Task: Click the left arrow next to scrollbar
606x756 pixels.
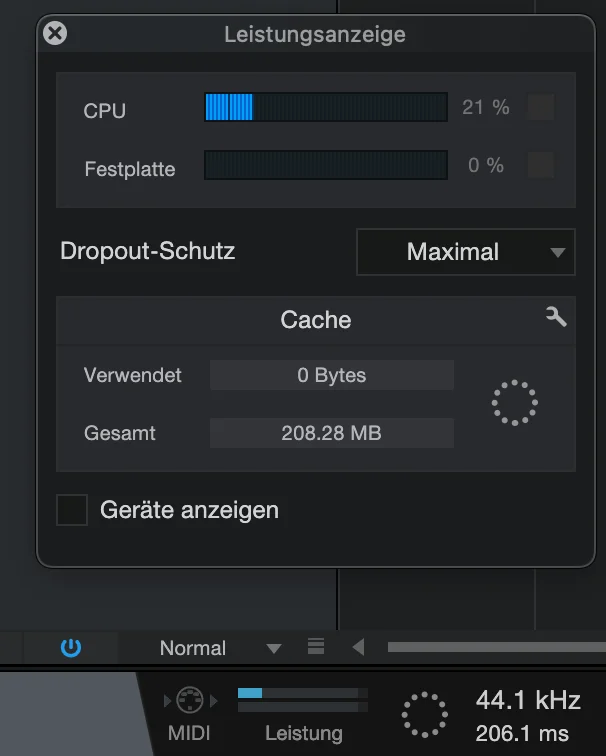Action: pos(358,647)
